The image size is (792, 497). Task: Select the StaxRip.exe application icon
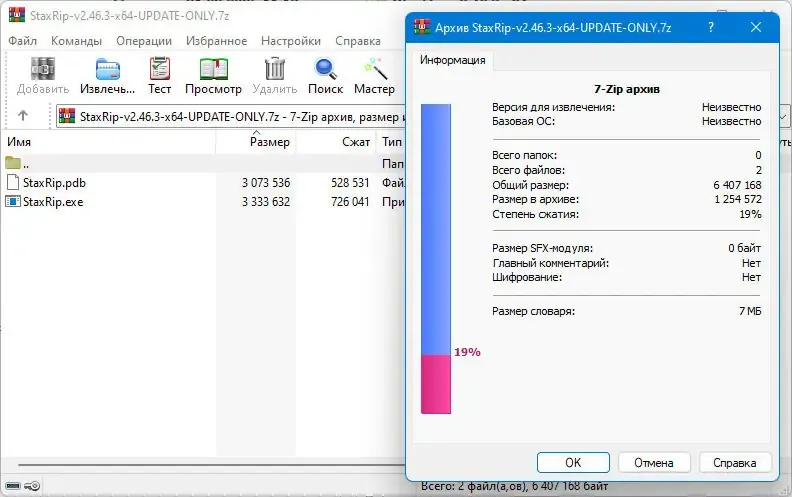point(13,202)
